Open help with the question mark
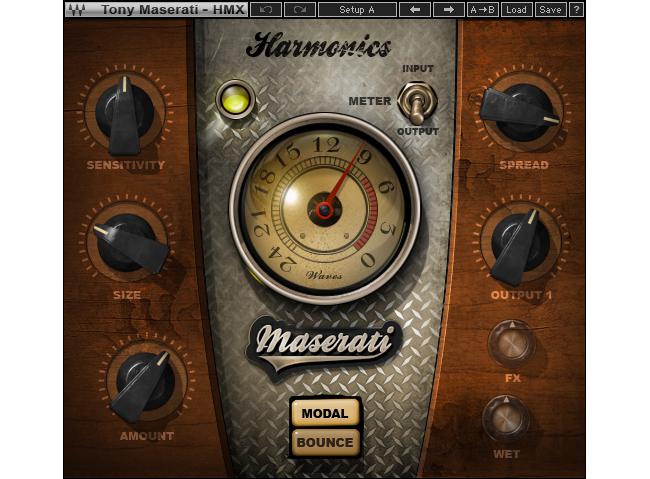 pyautogui.click(x=577, y=10)
